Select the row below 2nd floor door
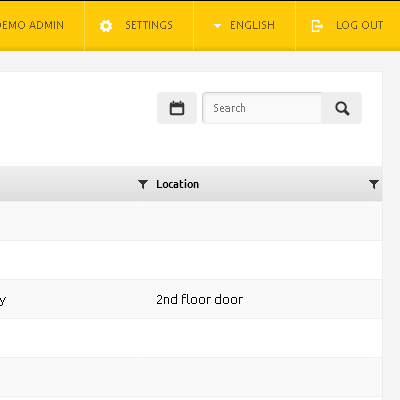400x400 pixels. point(191,338)
